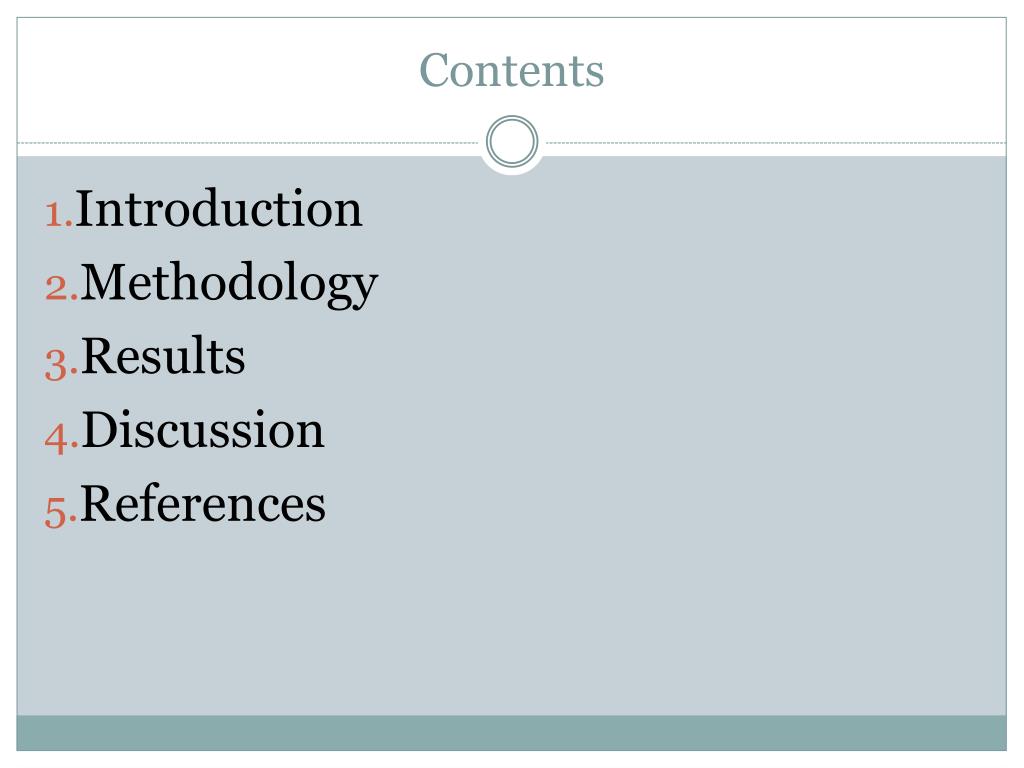
Task: Click the white header area left of Contents
Action: pos(216,72)
